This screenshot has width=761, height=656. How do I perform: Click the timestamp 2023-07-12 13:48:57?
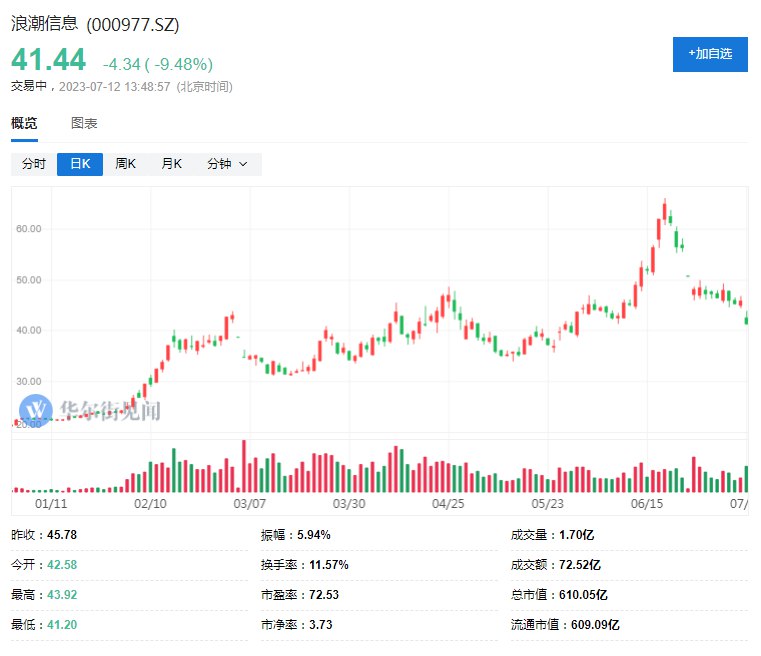pyautogui.click(x=115, y=87)
